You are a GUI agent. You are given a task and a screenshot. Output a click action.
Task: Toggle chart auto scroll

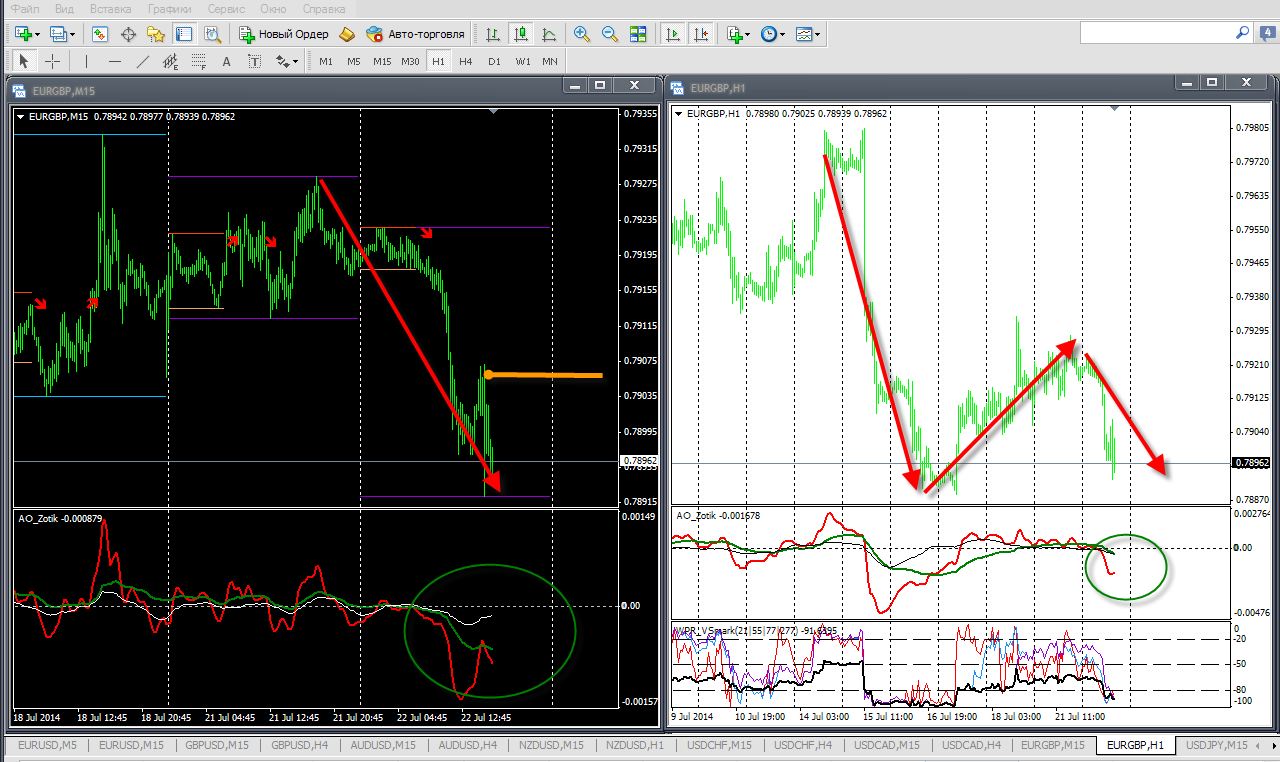coord(673,34)
